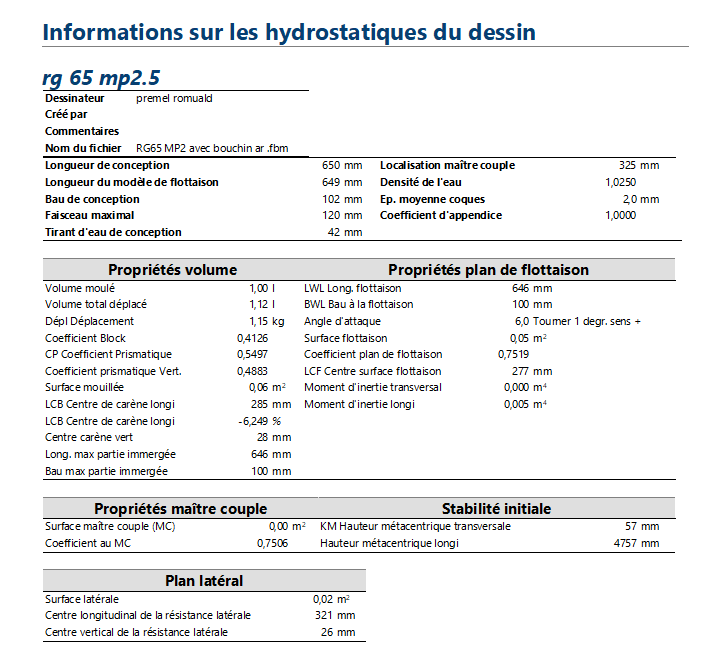This screenshot has width=718, height=655.
Task: Click 'Coefficient prismatique Vert.' value 0,4883
Action: (252, 371)
